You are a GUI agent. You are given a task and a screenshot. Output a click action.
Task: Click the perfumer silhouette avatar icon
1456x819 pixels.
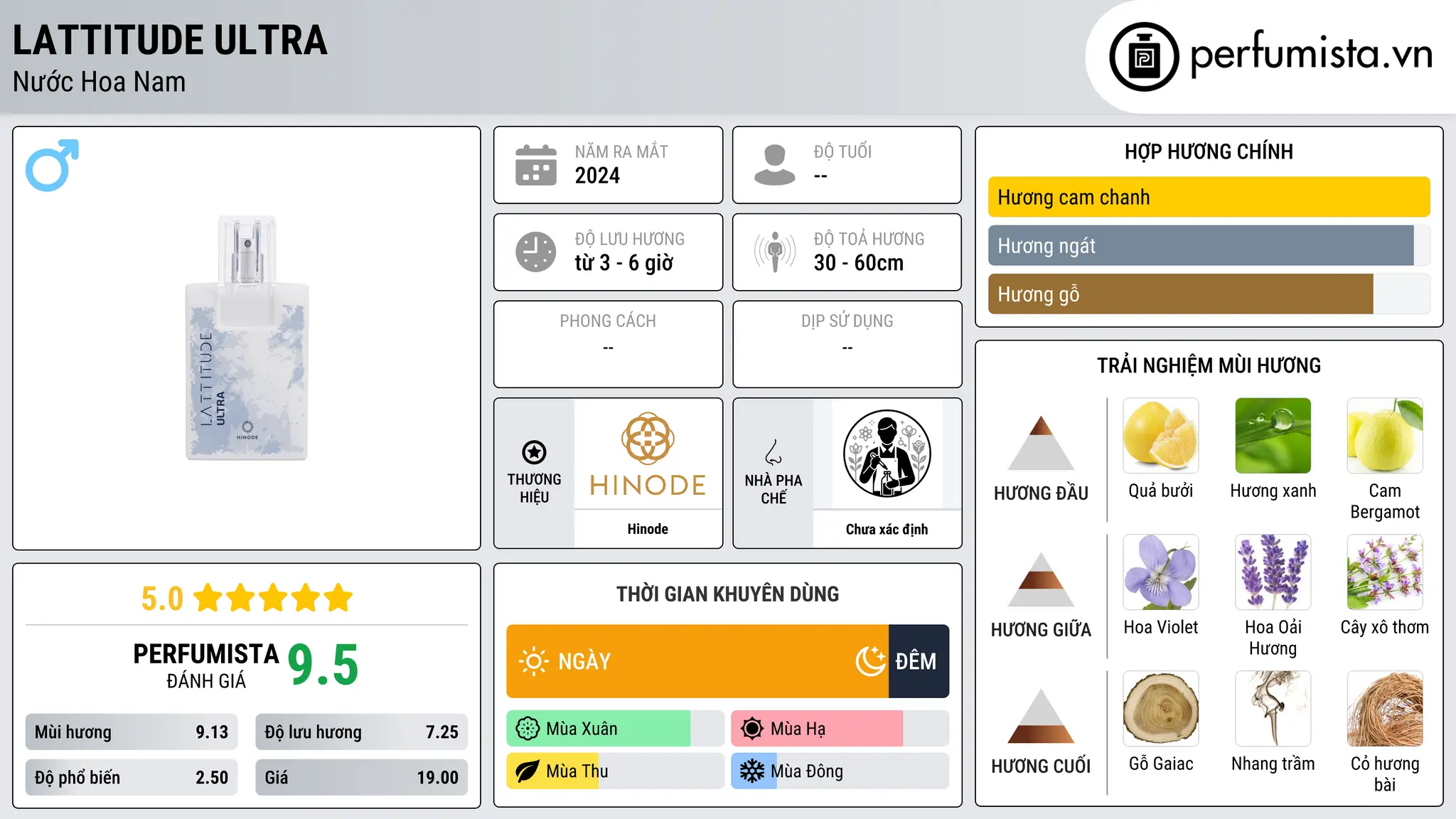pyautogui.click(x=887, y=454)
